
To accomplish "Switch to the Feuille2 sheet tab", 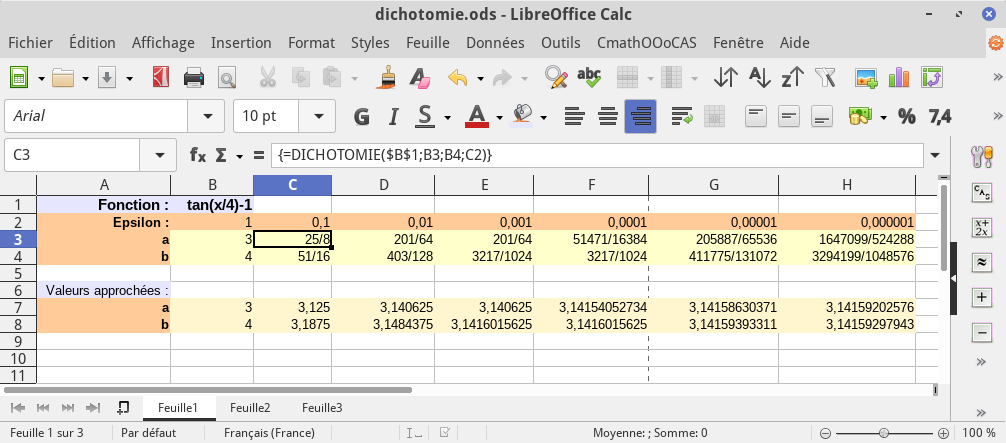I will 250,407.
